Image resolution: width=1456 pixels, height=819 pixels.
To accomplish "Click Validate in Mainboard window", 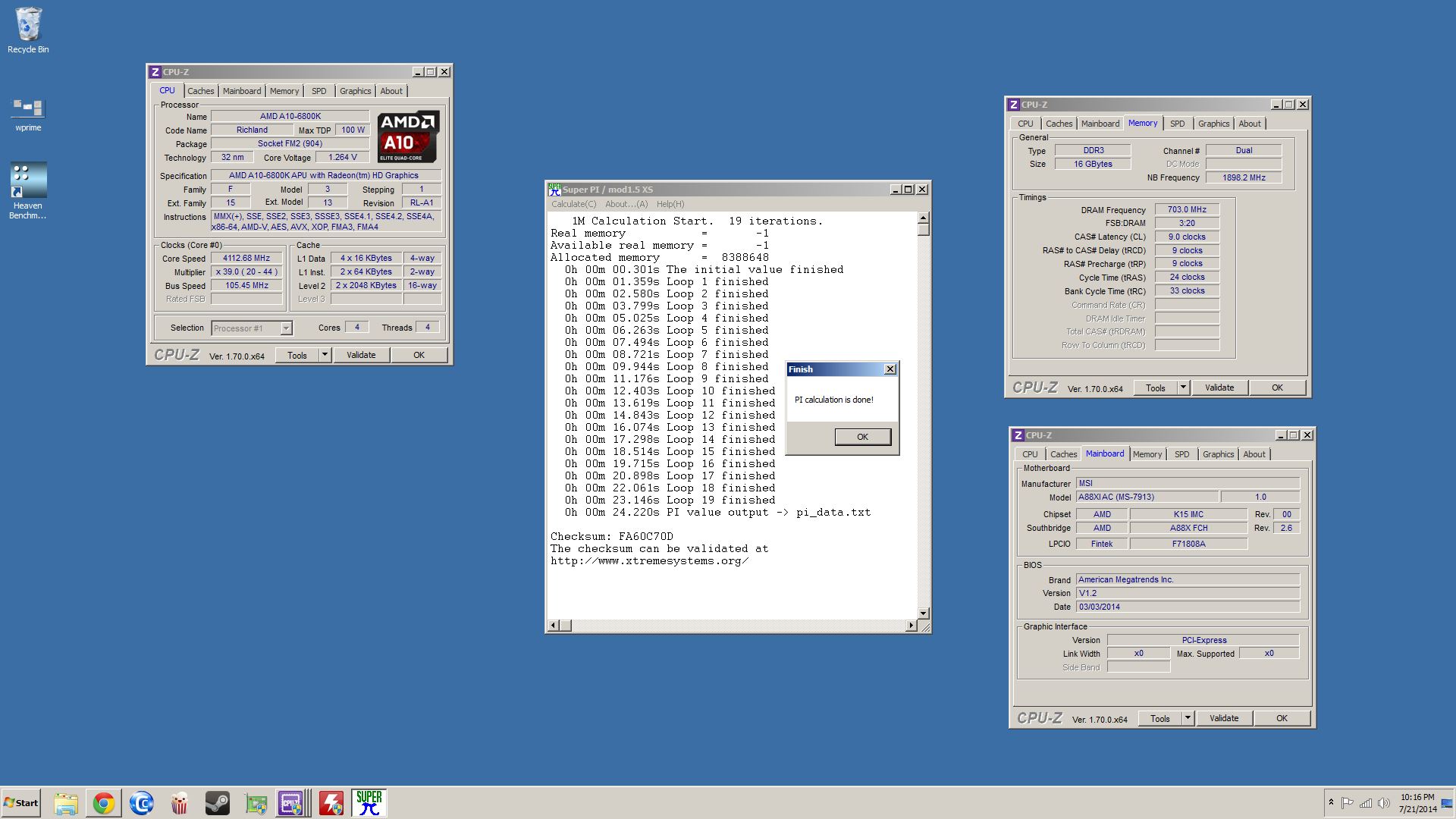I will (1224, 718).
